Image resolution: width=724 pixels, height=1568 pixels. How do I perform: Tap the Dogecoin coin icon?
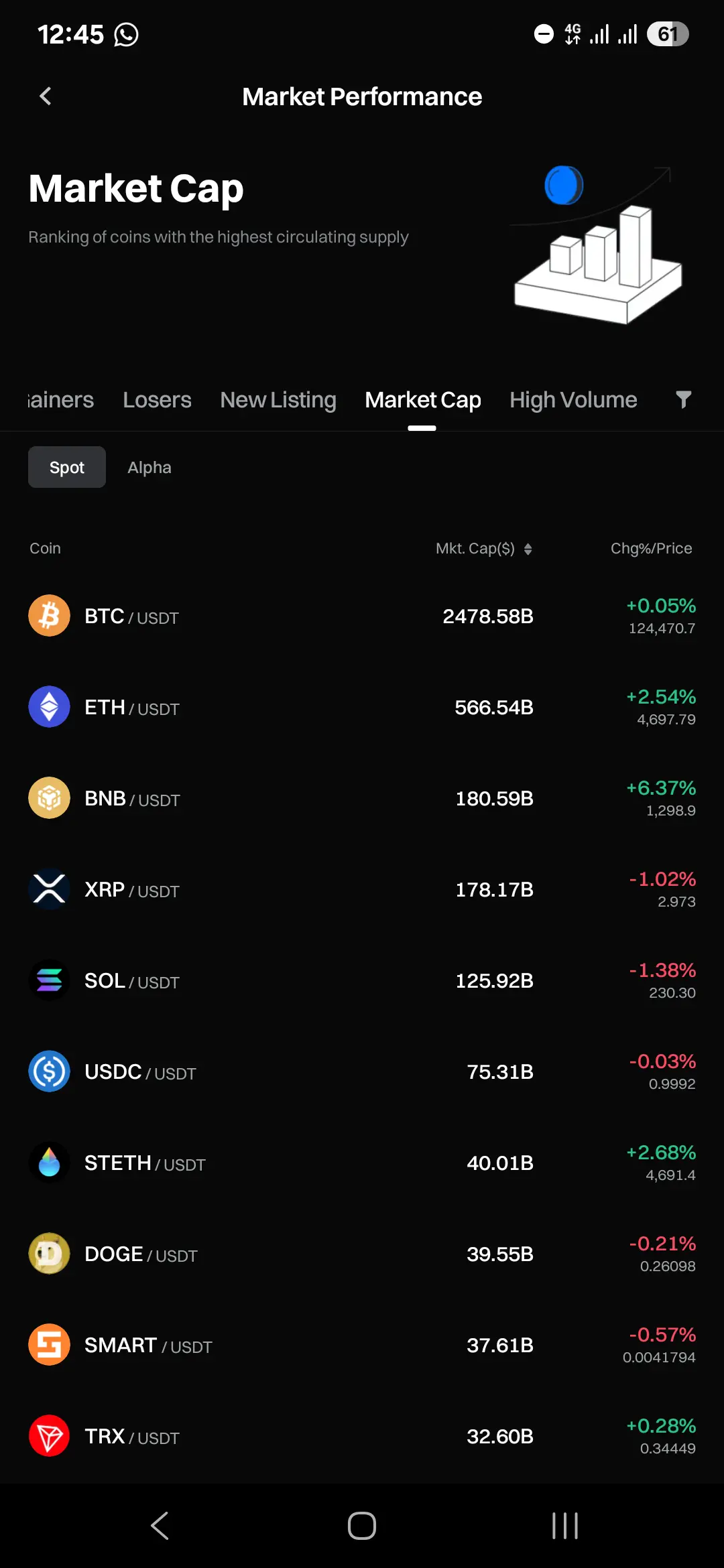pos(49,1254)
